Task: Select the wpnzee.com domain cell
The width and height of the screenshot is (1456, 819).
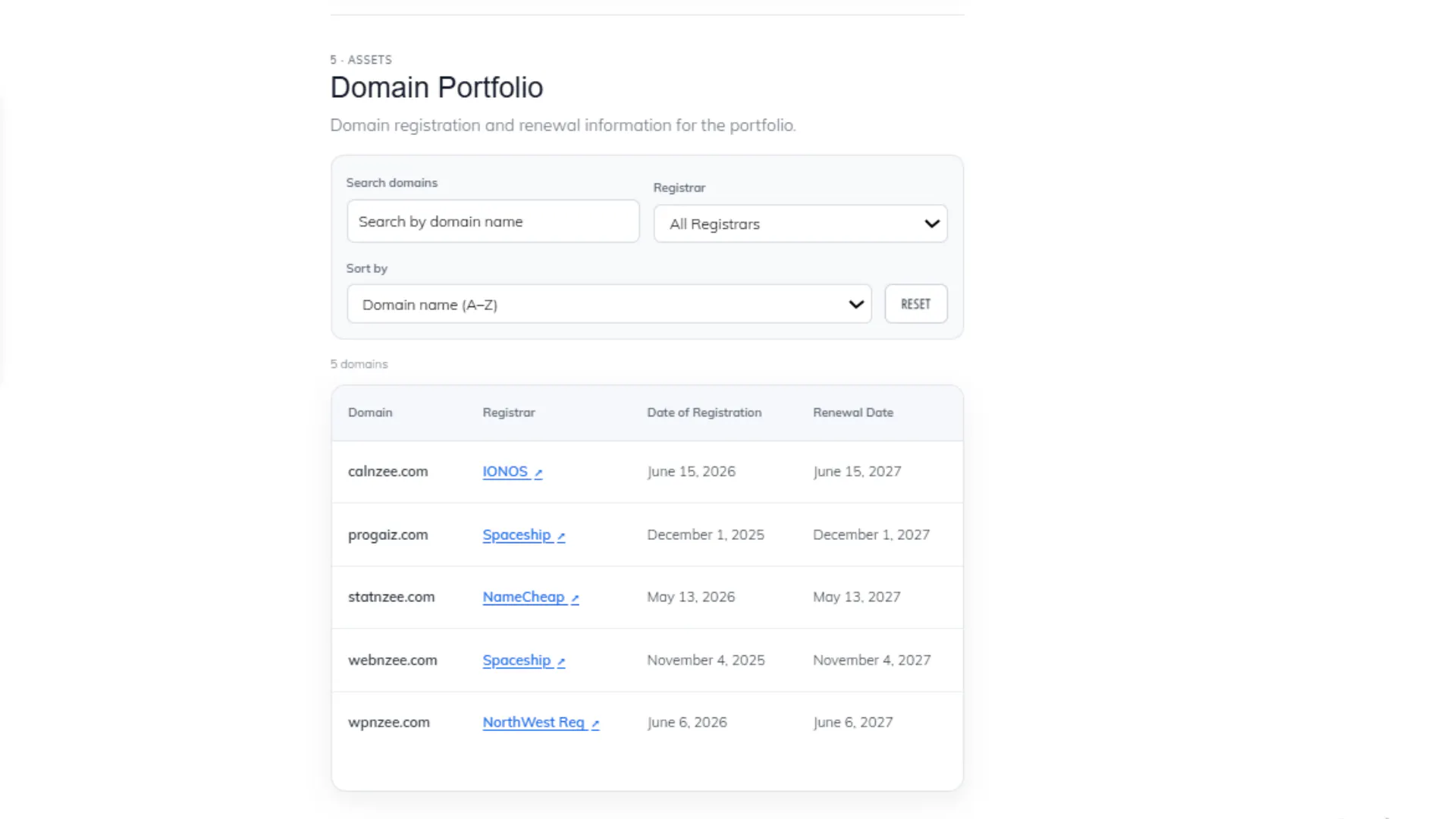Action: click(x=388, y=723)
